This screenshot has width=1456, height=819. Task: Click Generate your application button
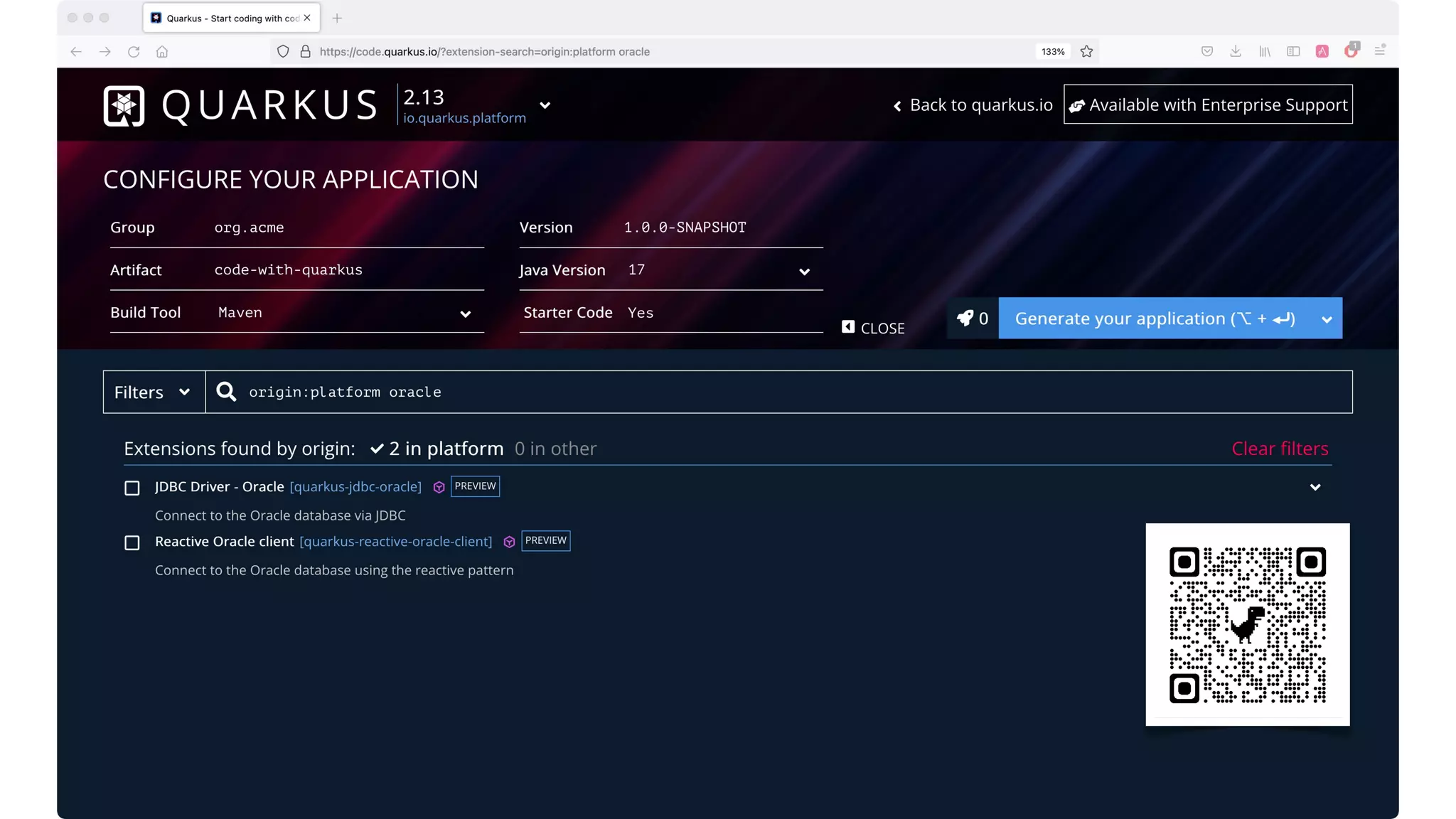point(1155,318)
